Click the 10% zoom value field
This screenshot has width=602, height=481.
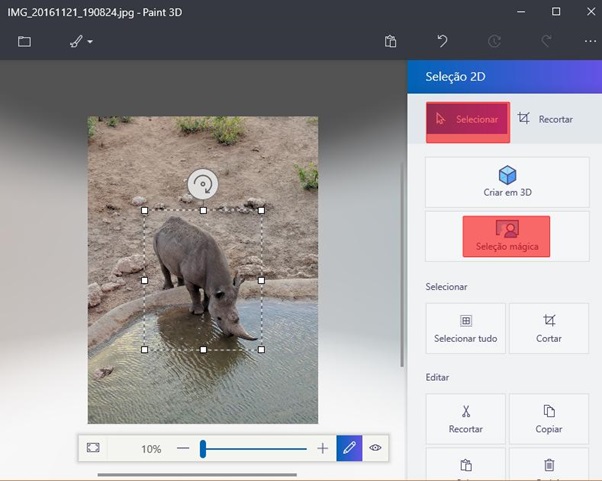point(151,448)
